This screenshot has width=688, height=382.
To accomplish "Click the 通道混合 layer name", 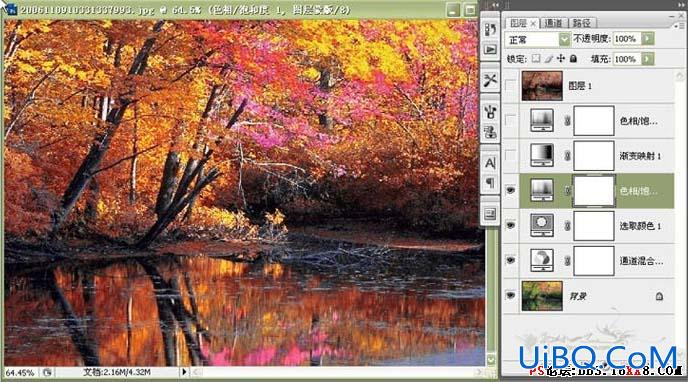I will click(641, 261).
